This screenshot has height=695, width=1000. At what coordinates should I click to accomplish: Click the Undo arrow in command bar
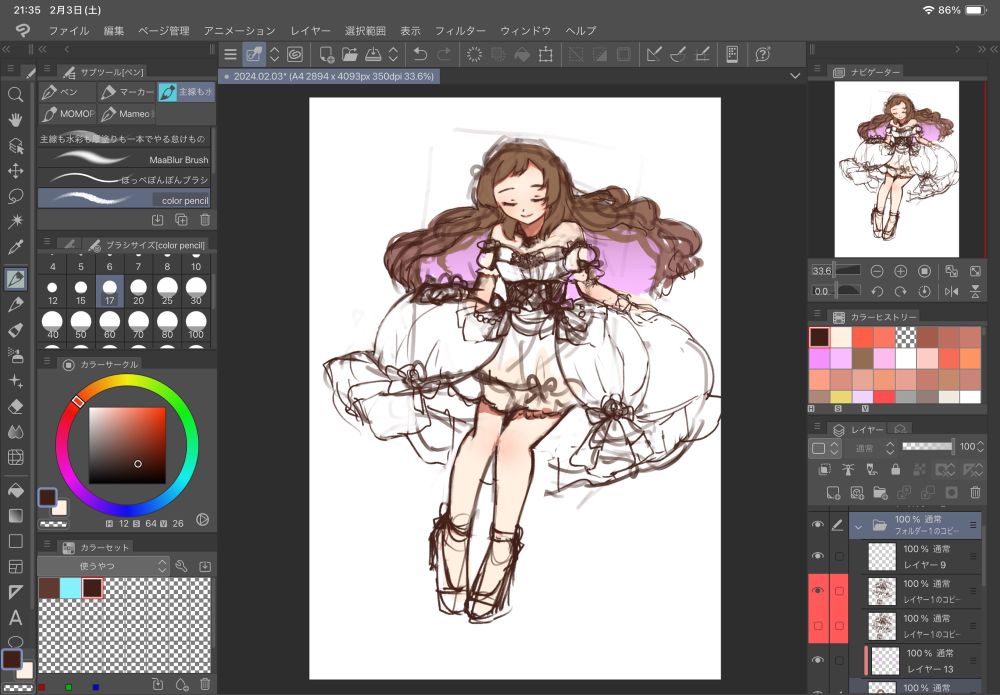420,54
